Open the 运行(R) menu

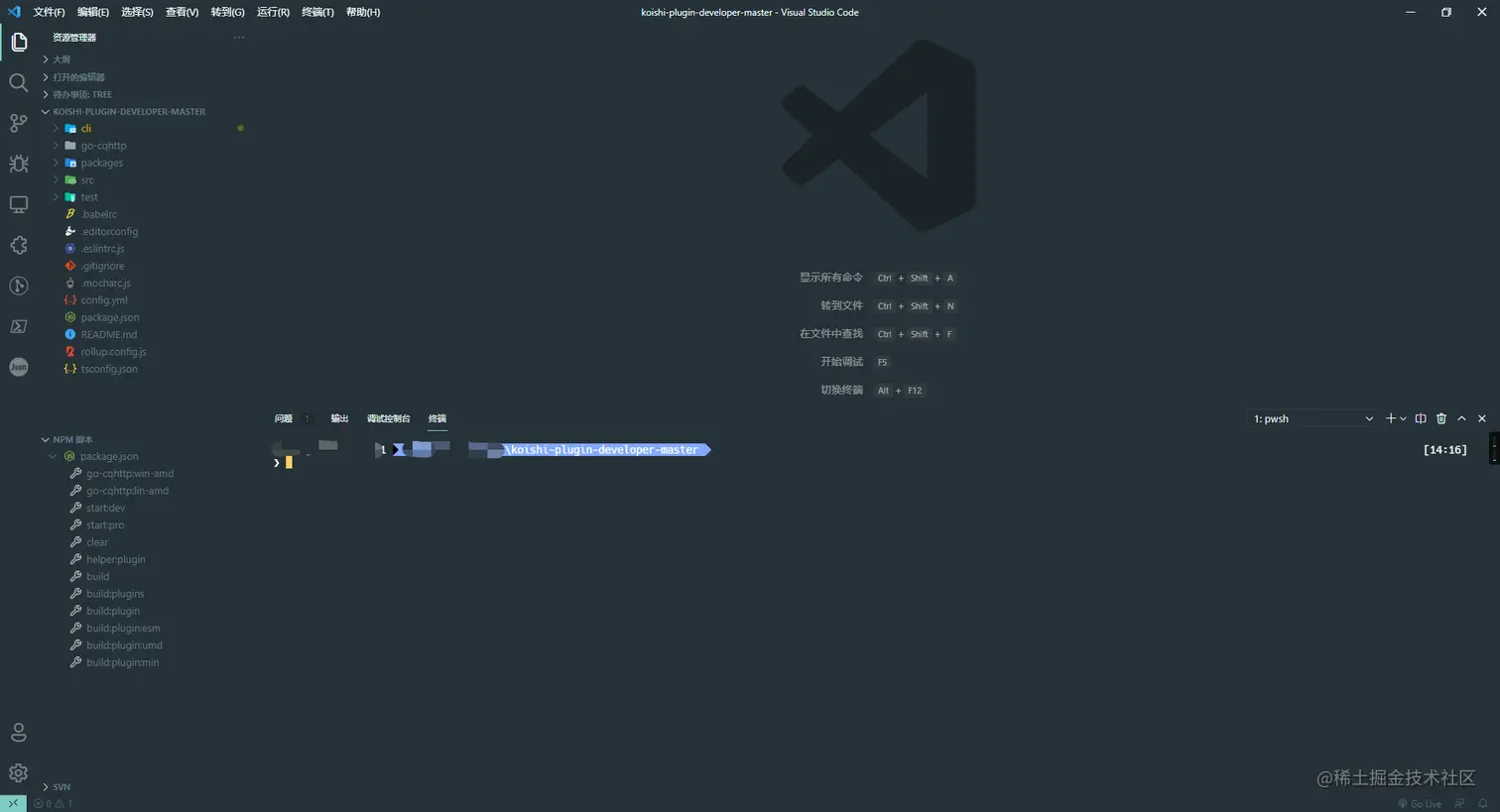point(273,12)
